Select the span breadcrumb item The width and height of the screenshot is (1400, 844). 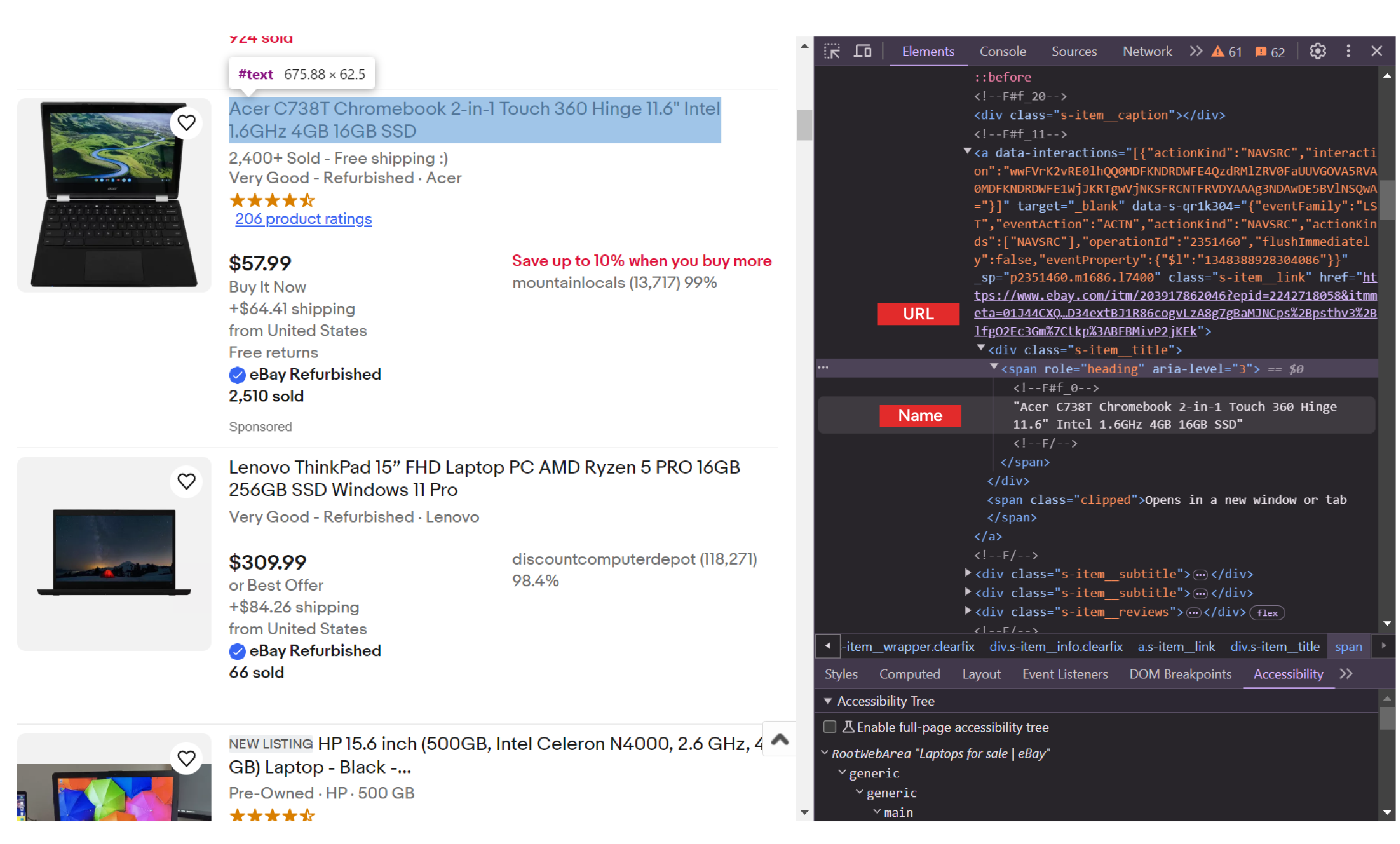pos(1348,646)
